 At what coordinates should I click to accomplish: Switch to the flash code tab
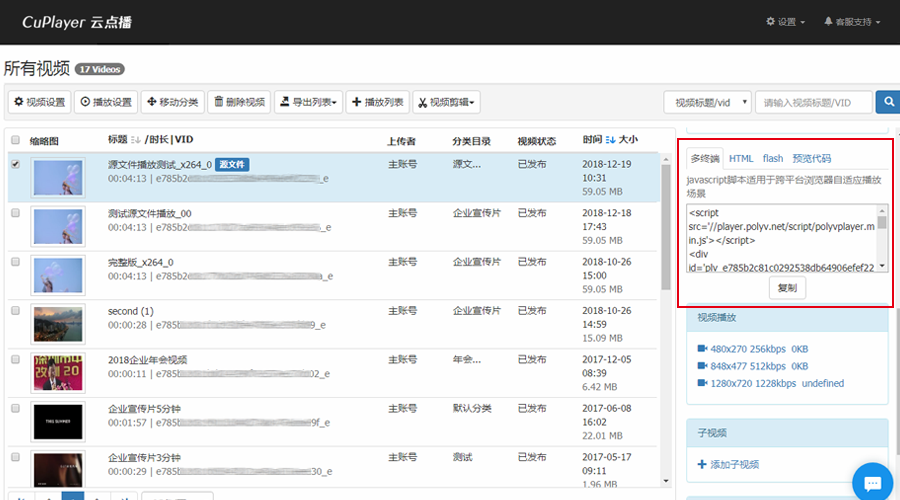[773, 158]
